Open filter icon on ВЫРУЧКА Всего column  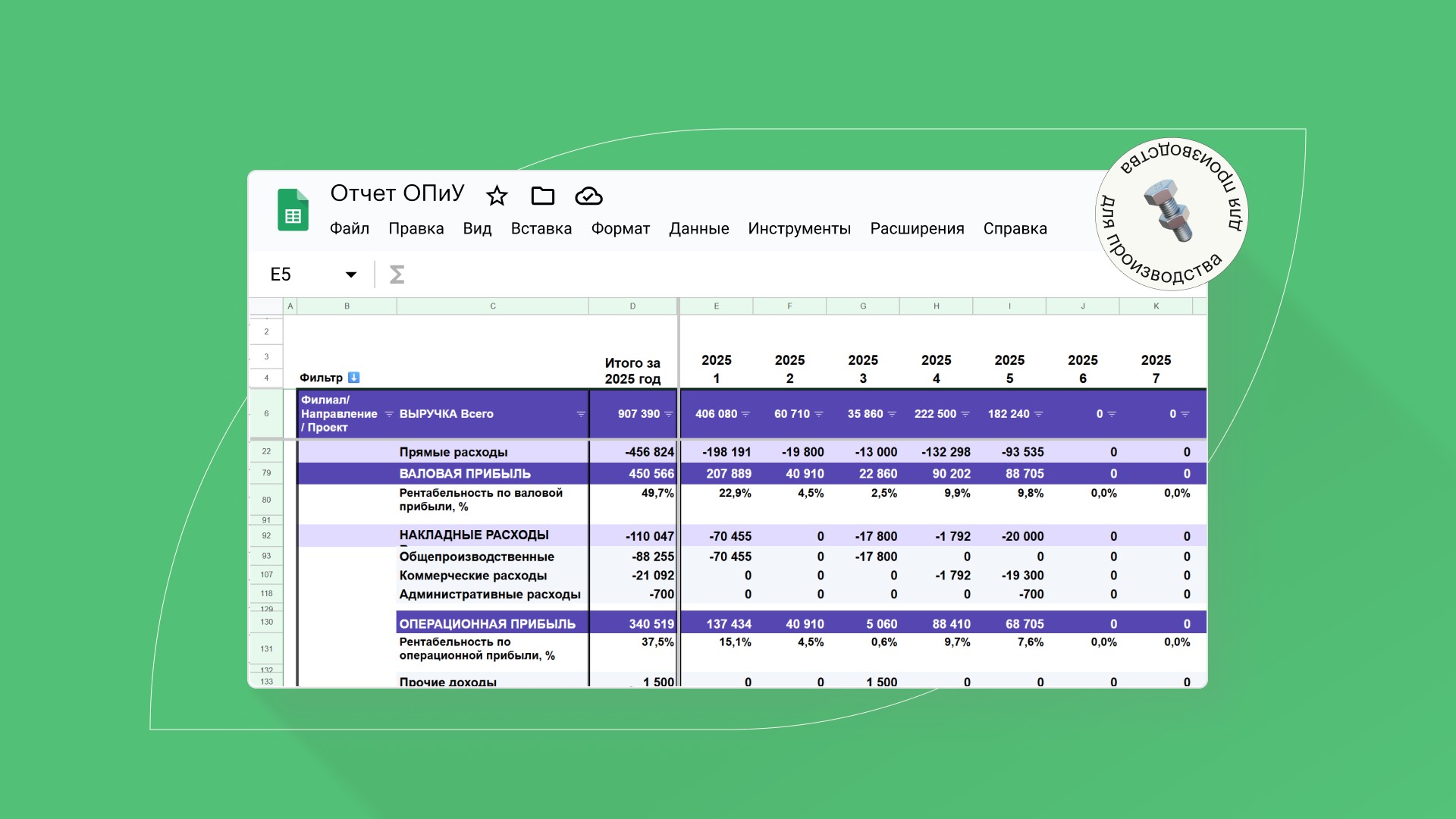pos(581,414)
